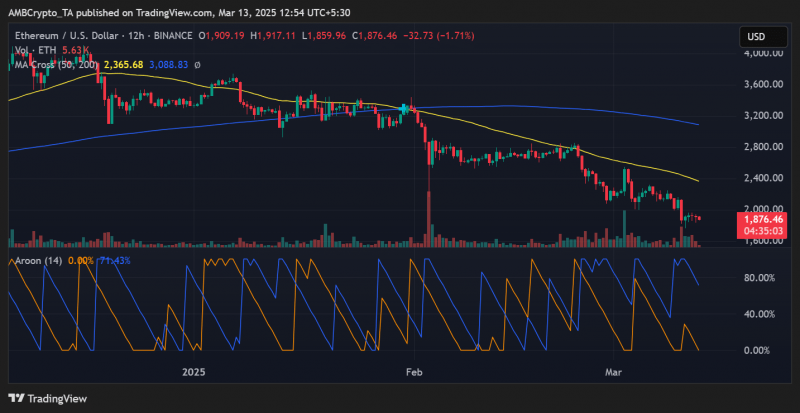Select the Feb label on the time axis
This screenshot has height=413, width=800.
[414, 371]
